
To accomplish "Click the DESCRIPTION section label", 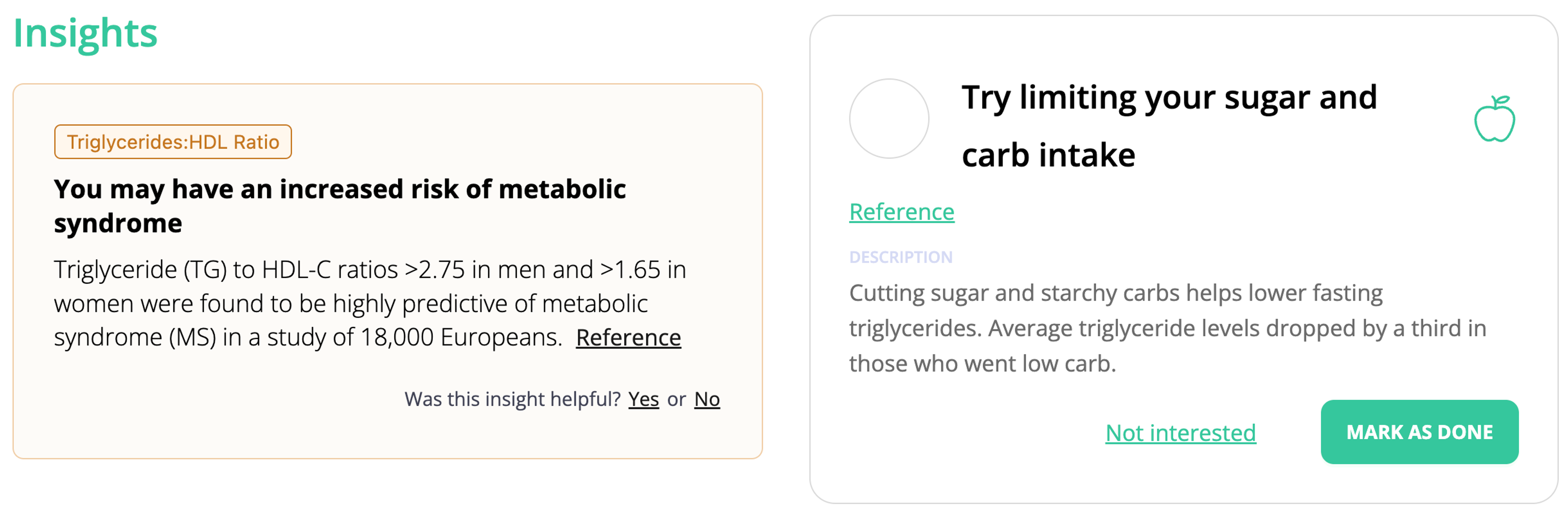I will click(x=901, y=257).
